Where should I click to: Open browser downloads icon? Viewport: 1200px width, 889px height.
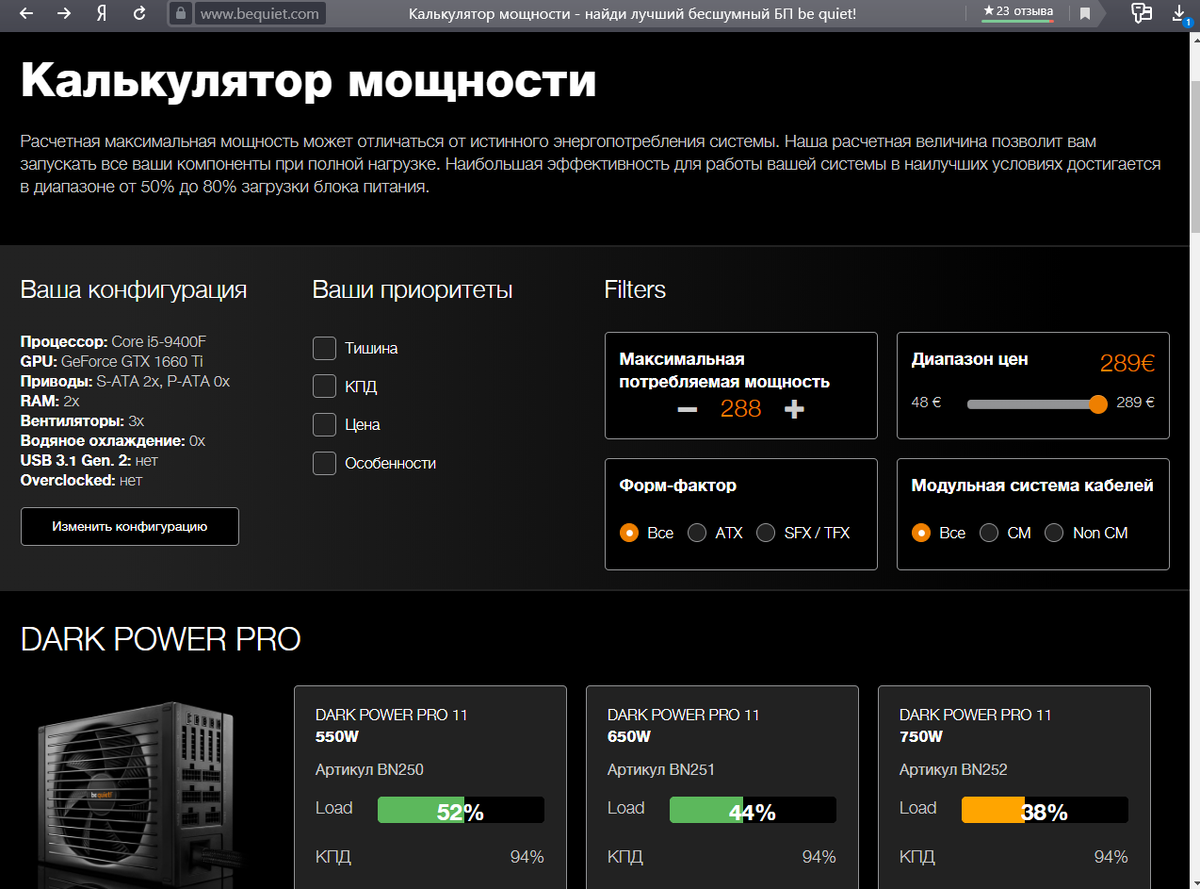click(x=1180, y=13)
